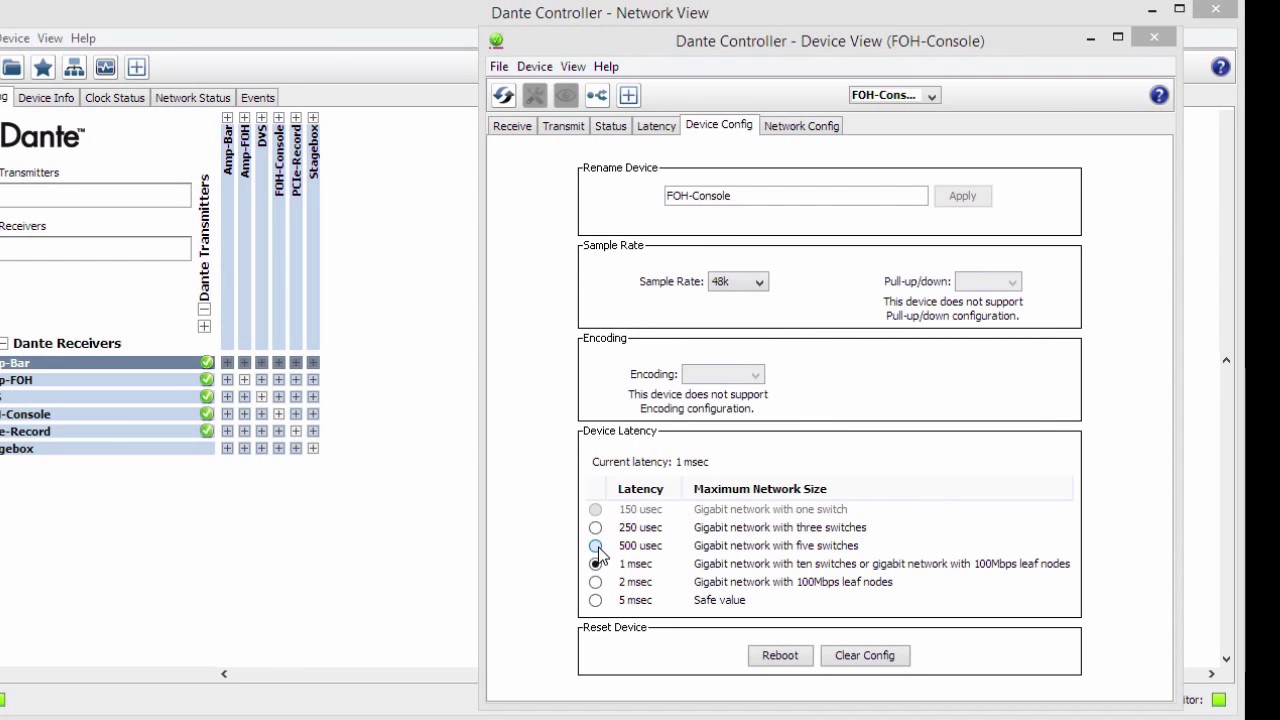Click the Clear Config button
Image resolution: width=1280 pixels, height=720 pixels.
click(x=865, y=655)
